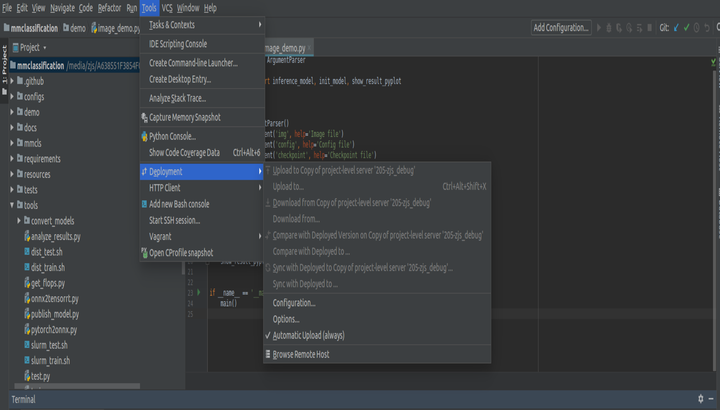Open the Terminal tool window tab

point(23,399)
